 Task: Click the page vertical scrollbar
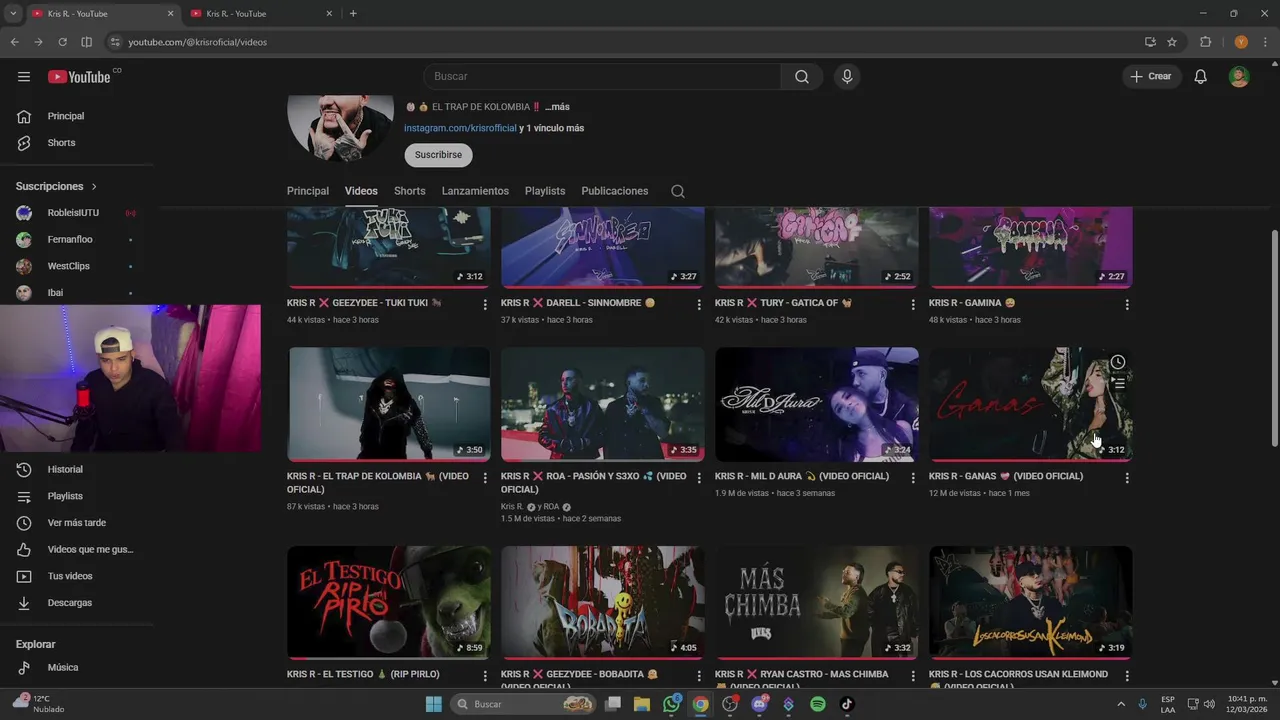1274,338
